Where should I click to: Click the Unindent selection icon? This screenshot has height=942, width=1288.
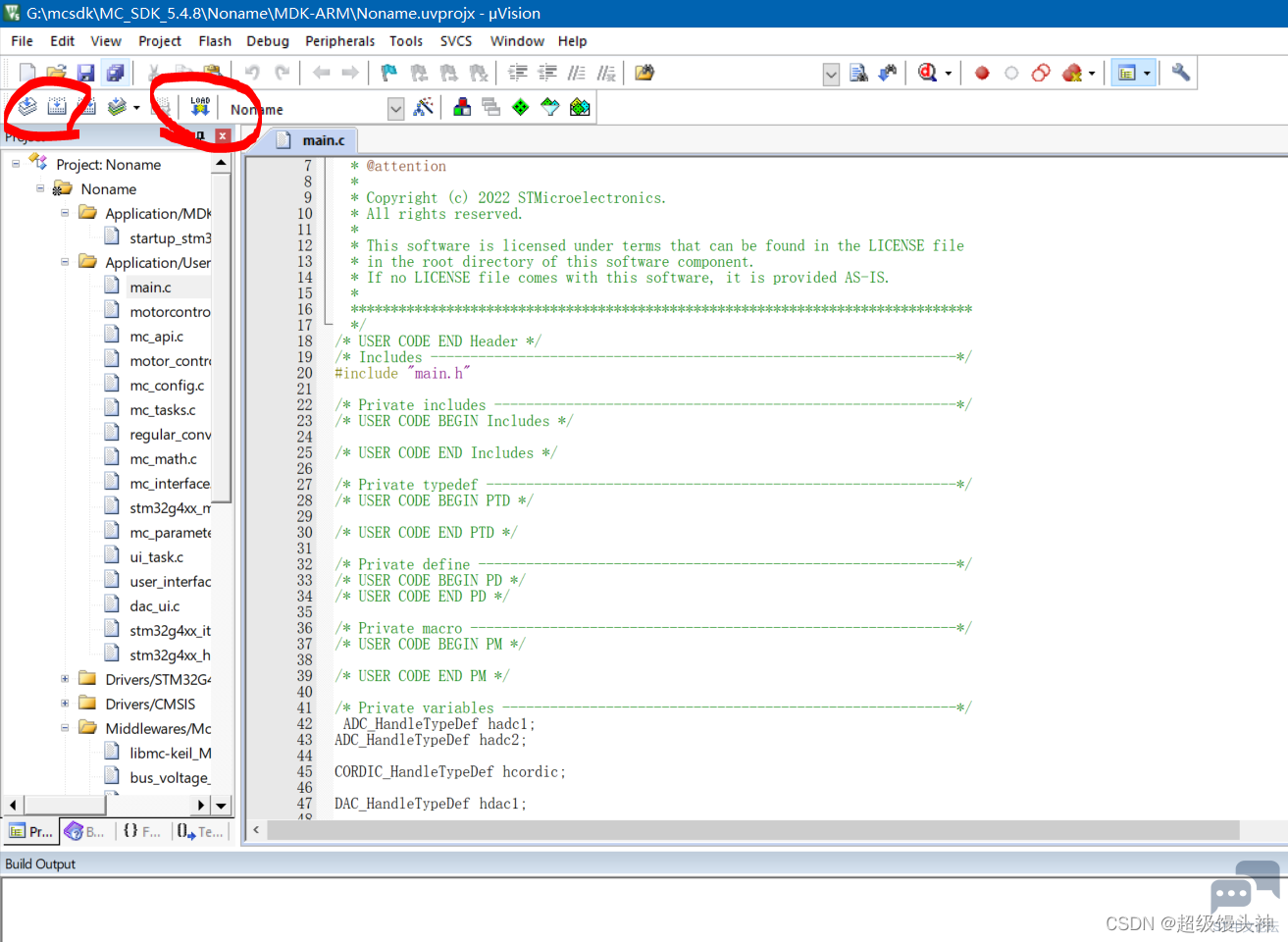pos(547,73)
